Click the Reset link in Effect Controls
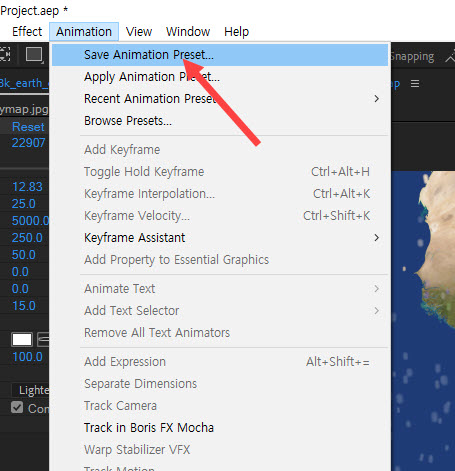Viewport: 455px width, 471px height. coord(28,127)
